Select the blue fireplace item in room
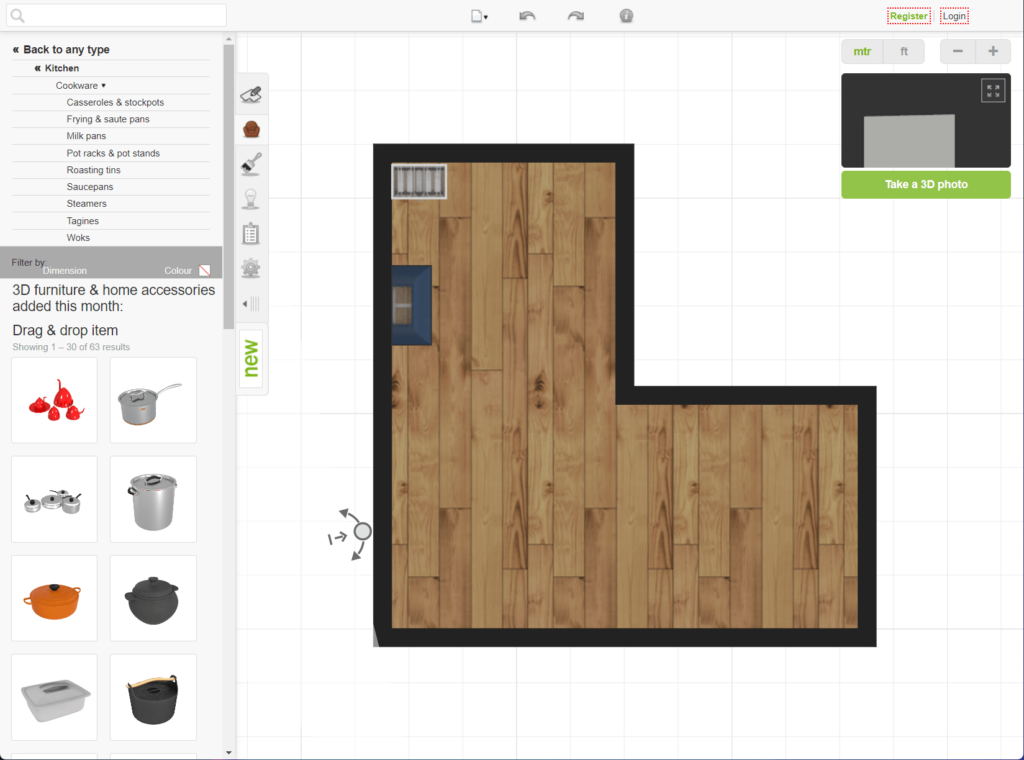Image resolution: width=1024 pixels, height=760 pixels. tap(411, 305)
